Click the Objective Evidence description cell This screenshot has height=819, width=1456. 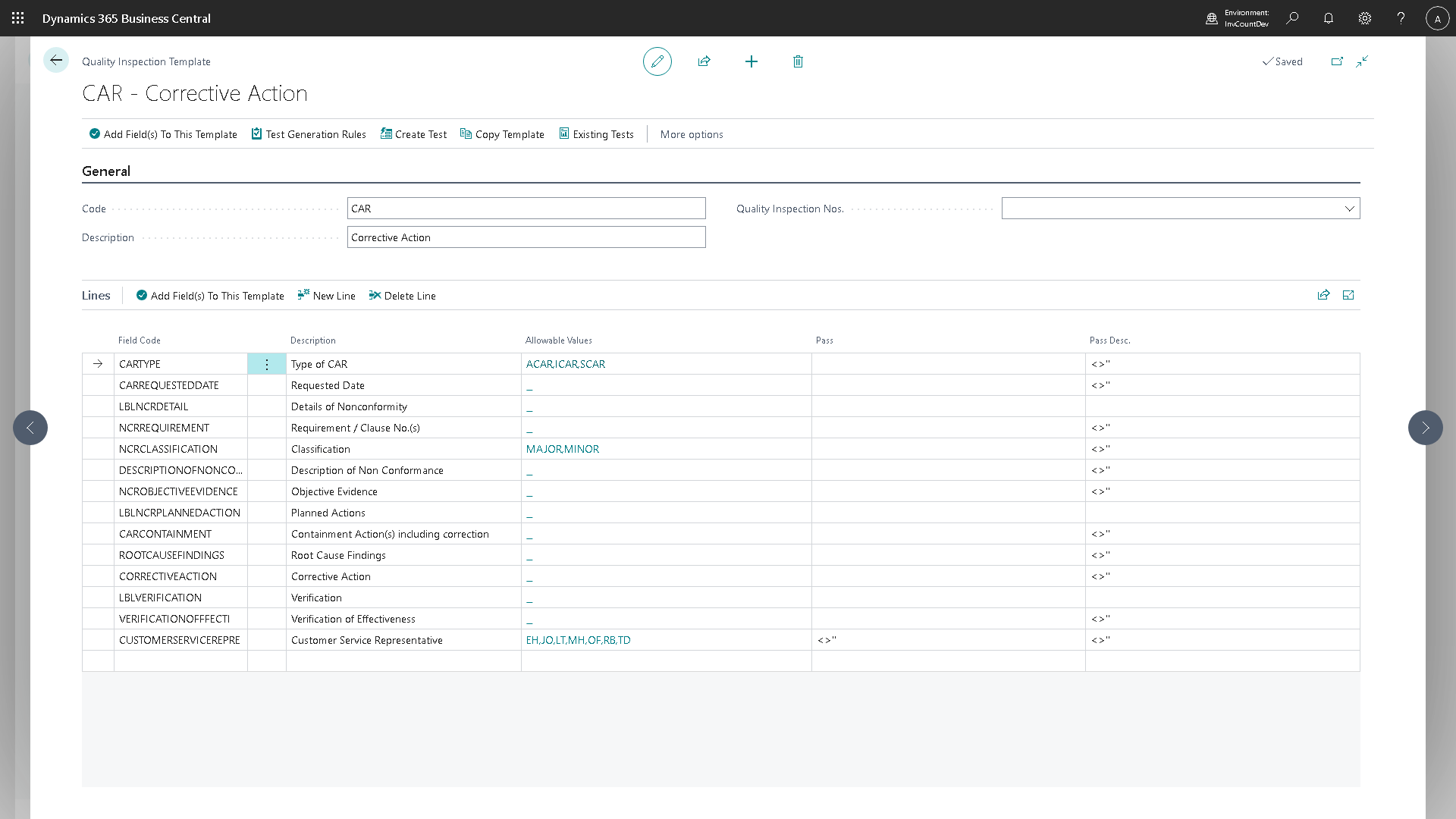pos(403,491)
